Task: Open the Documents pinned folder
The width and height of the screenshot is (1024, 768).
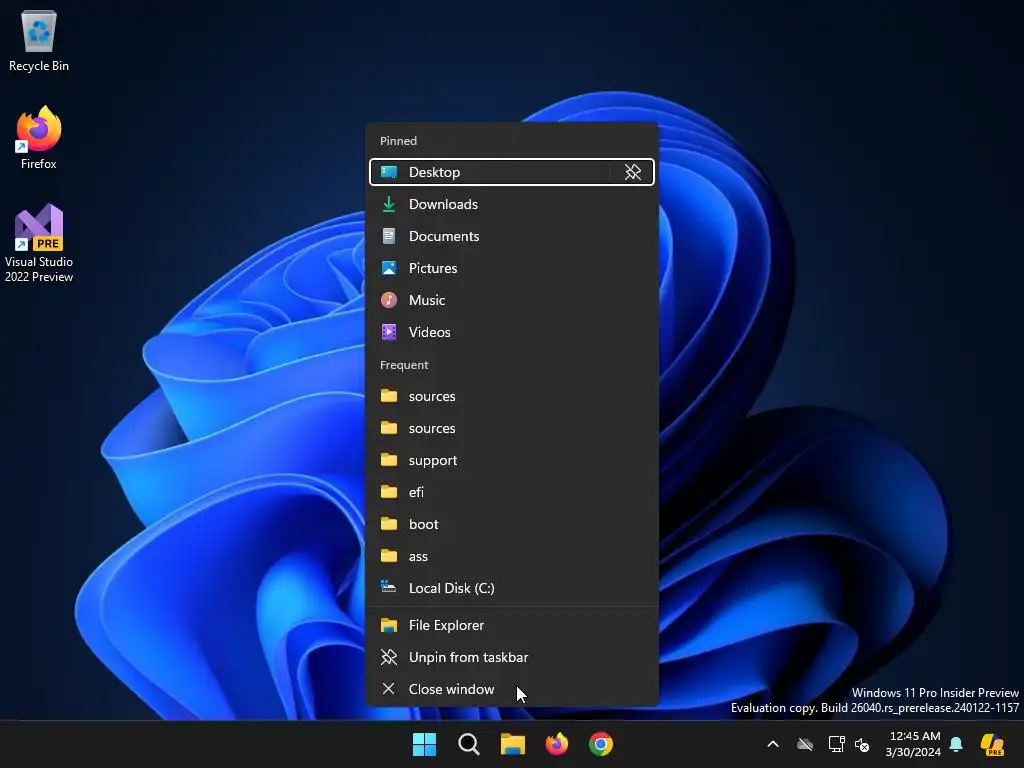Action: 512,236
